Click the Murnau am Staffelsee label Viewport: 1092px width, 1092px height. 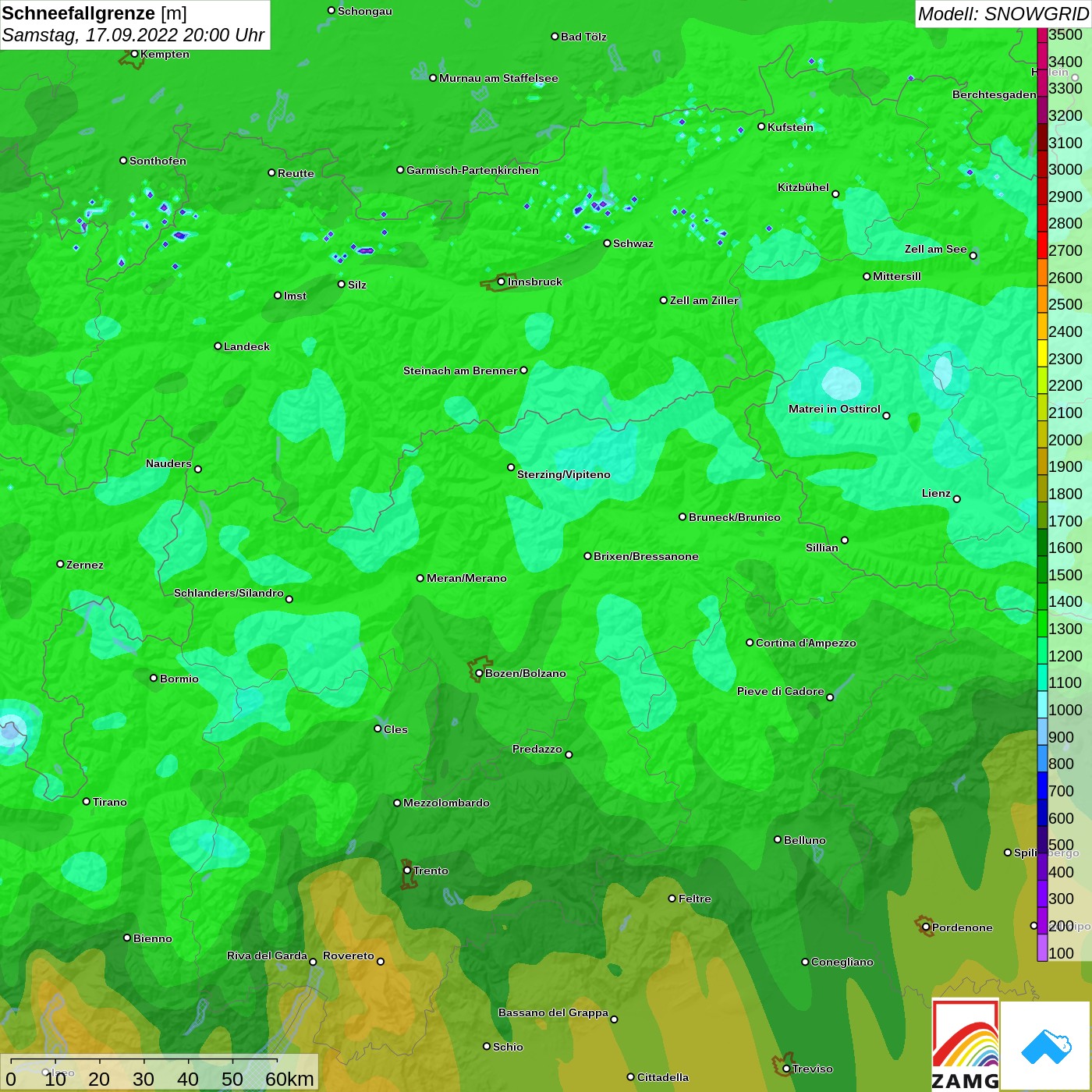[498, 78]
